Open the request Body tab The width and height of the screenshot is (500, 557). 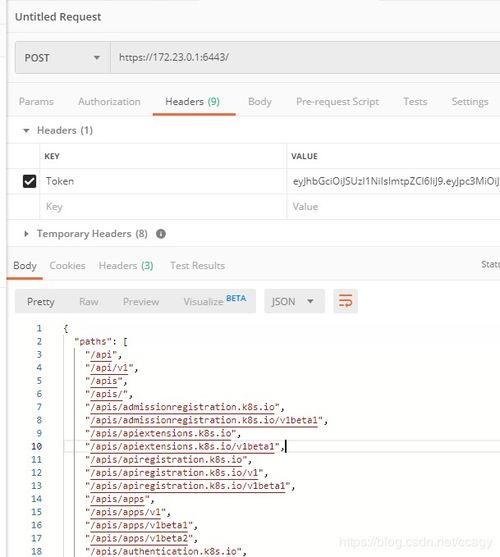260,102
